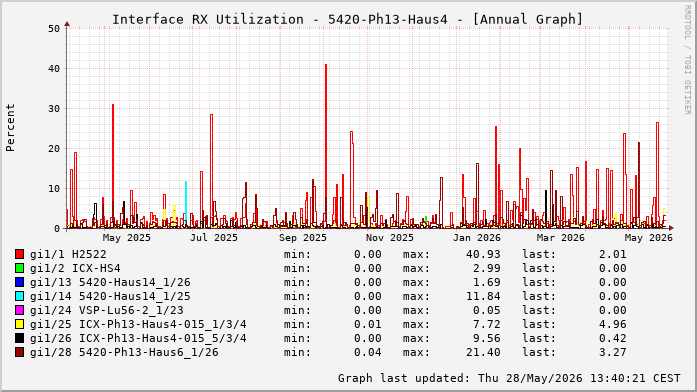Click the red gi1/1 H2522 legend swatch
This screenshot has width=697, height=392.
click(x=20, y=254)
